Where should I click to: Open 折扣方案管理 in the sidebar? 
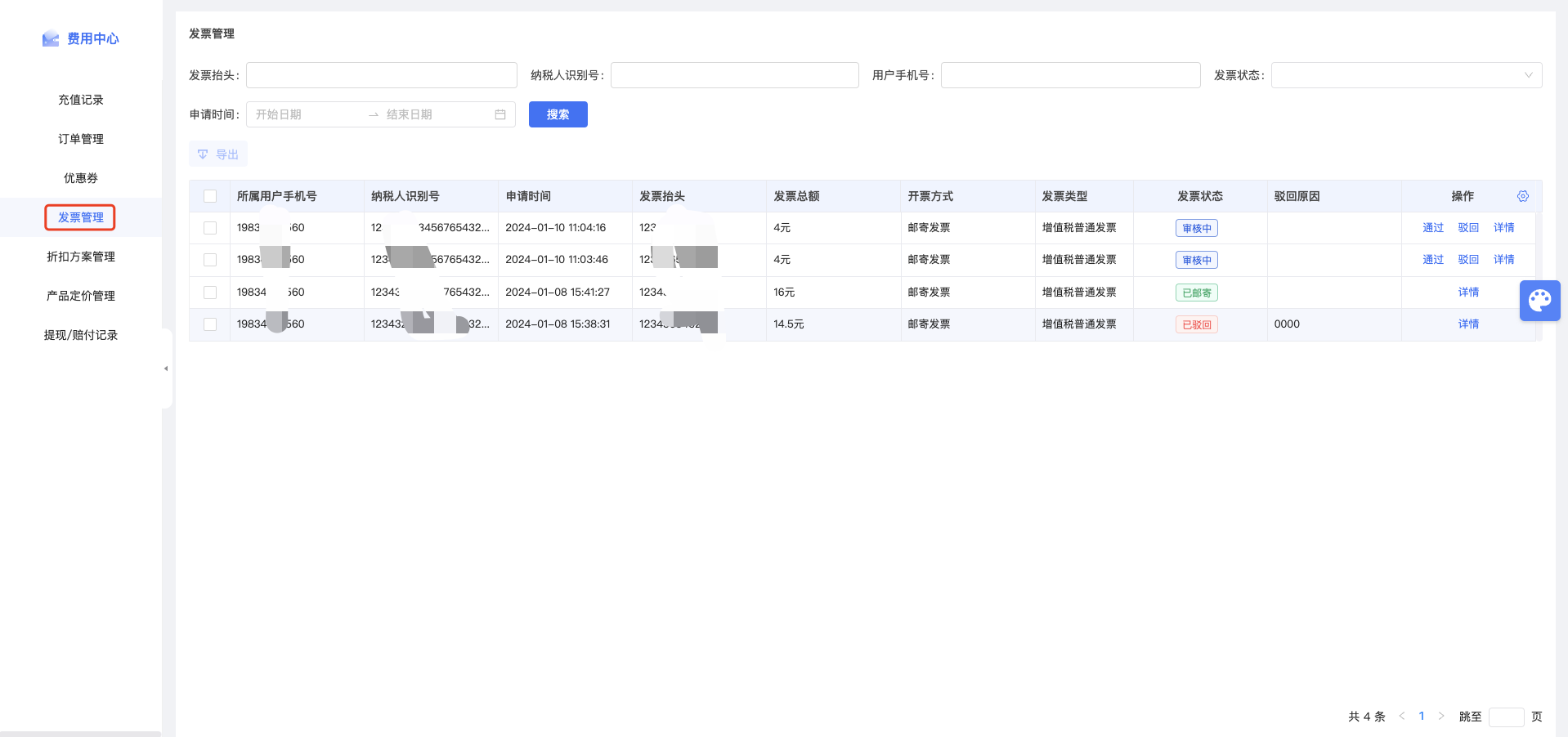(81, 257)
